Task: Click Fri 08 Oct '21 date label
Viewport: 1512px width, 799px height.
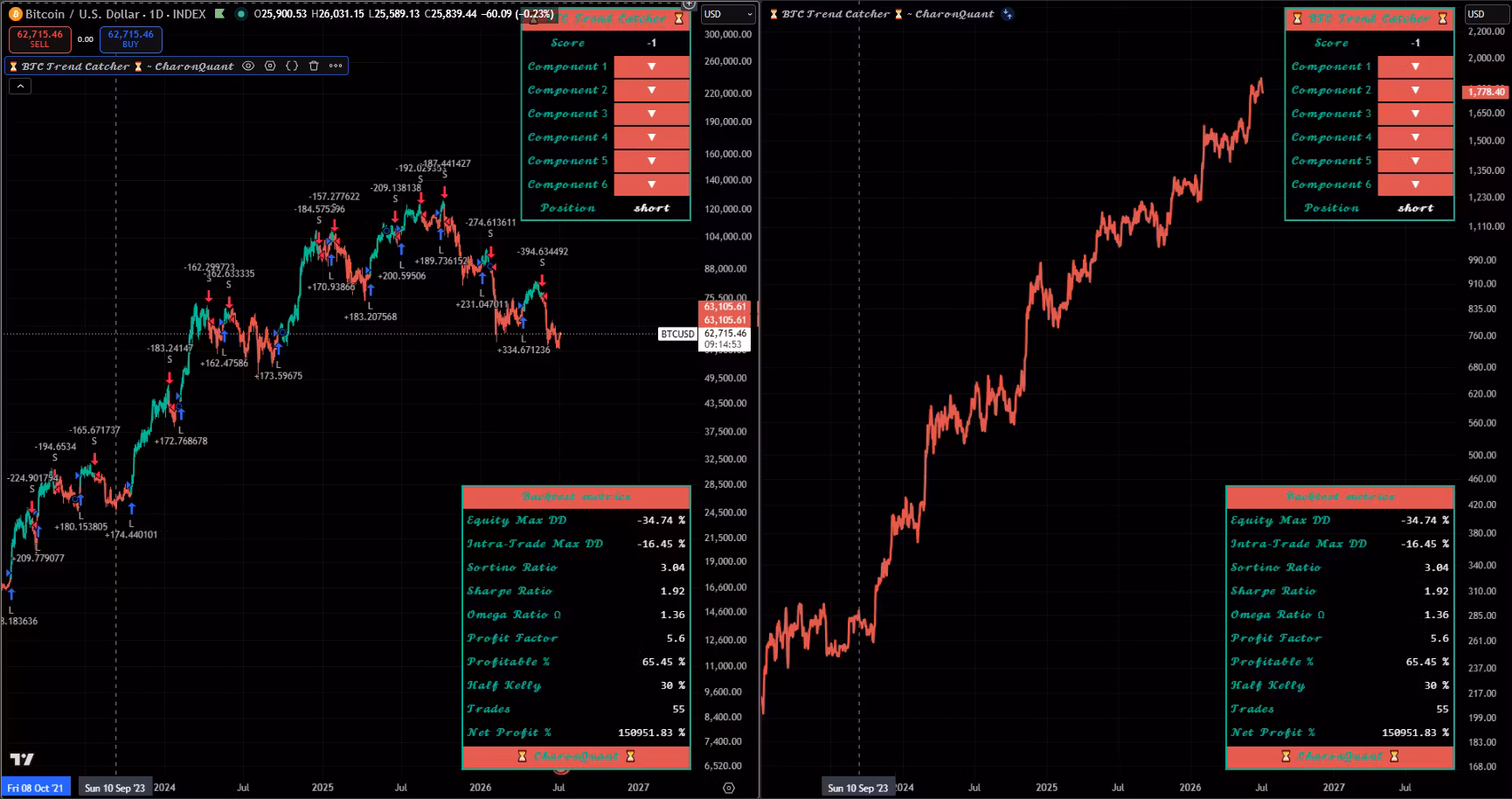Action: [x=36, y=788]
